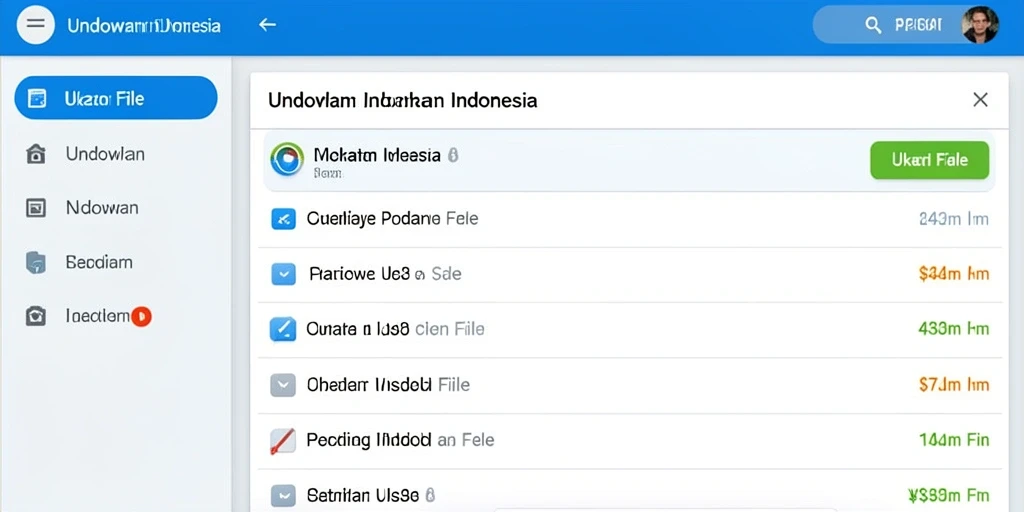Click the red pencil icon of Pecding
Viewport: 1024px width, 512px height.
[x=283, y=441]
